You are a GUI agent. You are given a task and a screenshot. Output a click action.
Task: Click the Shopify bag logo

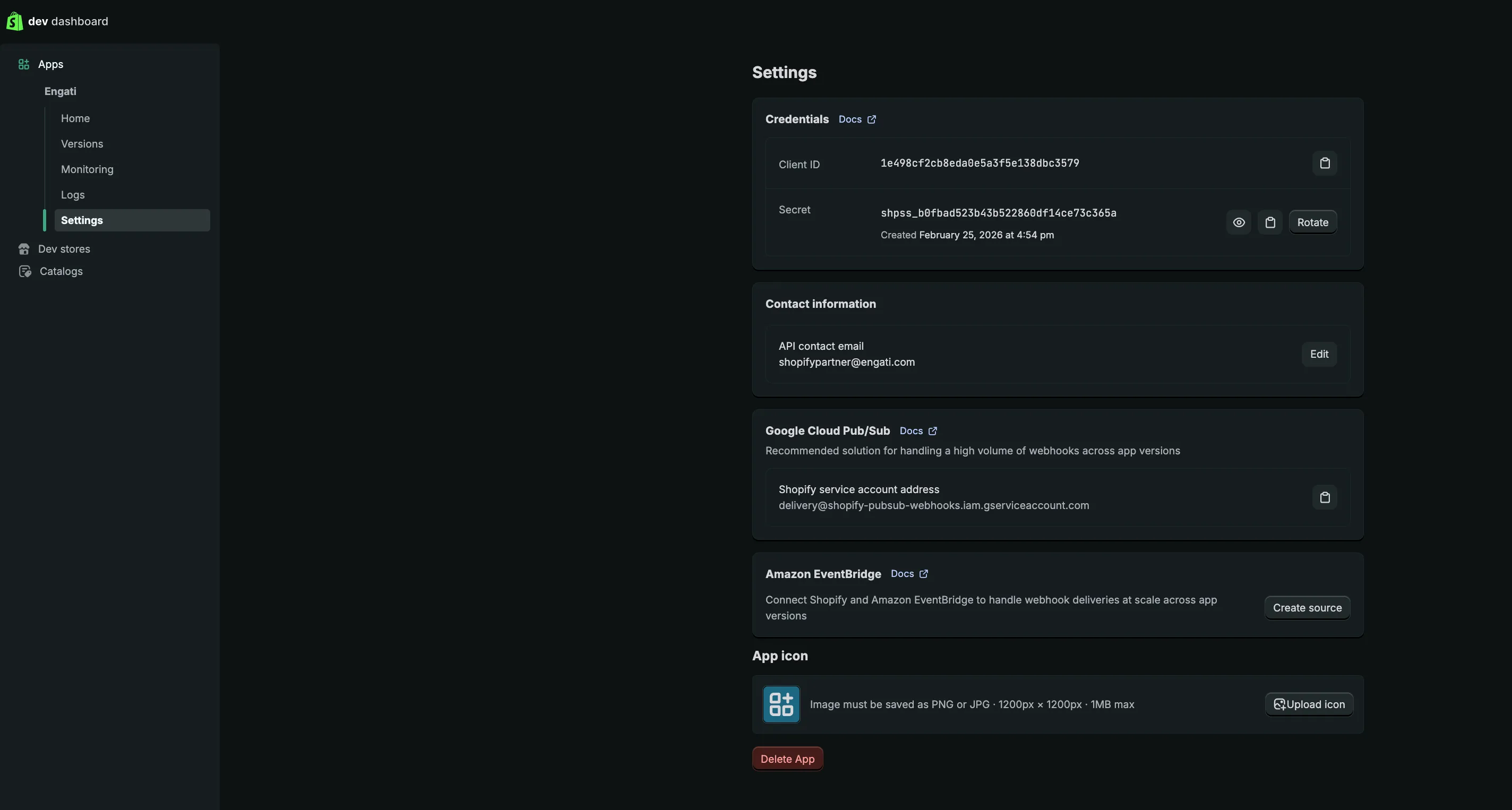(15, 21)
